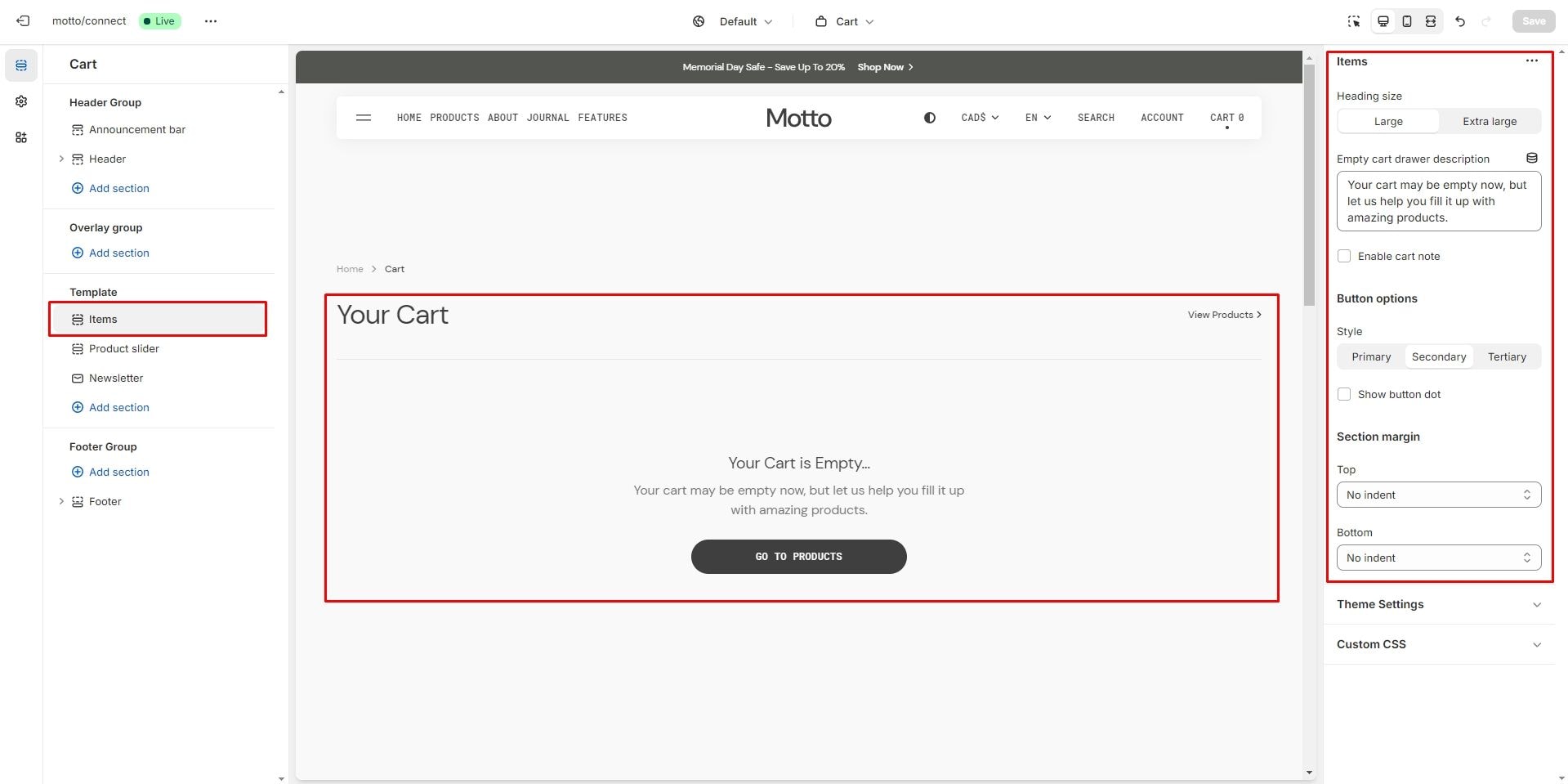The image size is (1568, 784).
Task: Check the Show button dot option
Action: pyautogui.click(x=1344, y=394)
